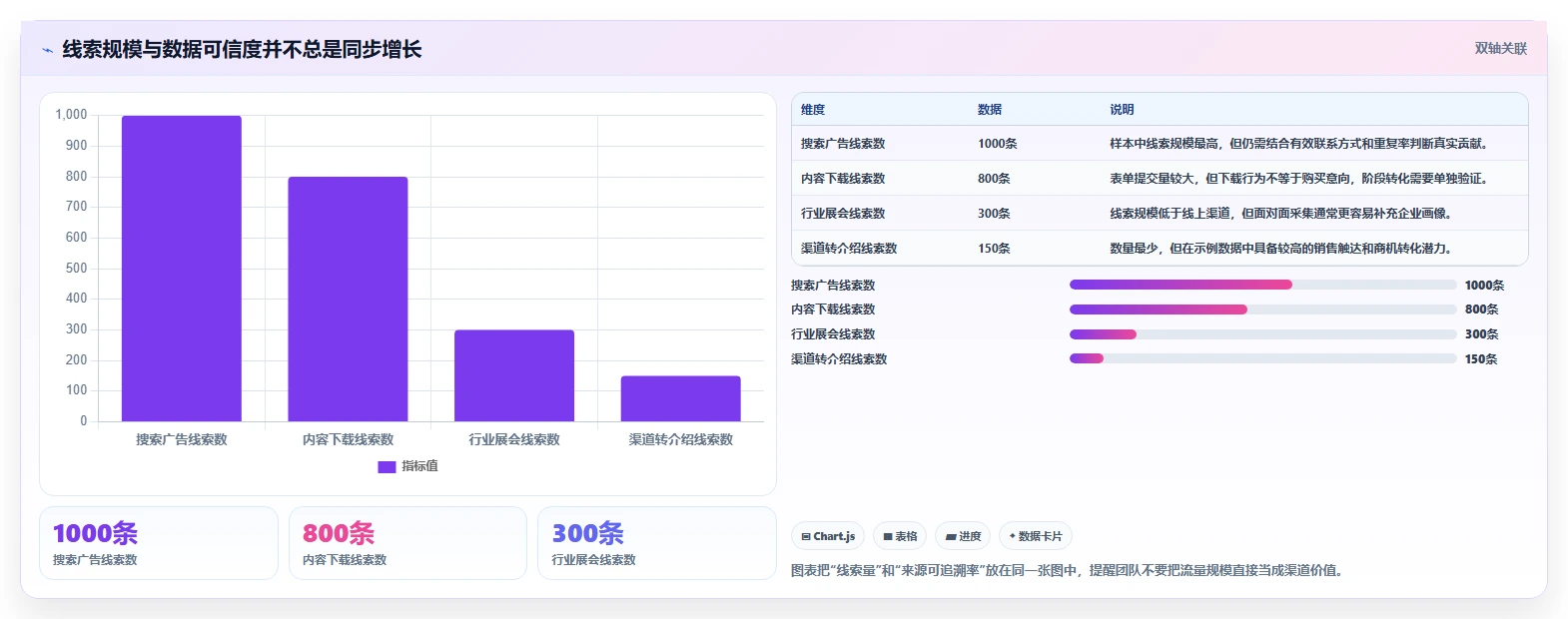Click the 0 y-axis tick label
Image resolution: width=1568 pixels, height=619 pixels.
pyautogui.click(x=84, y=421)
